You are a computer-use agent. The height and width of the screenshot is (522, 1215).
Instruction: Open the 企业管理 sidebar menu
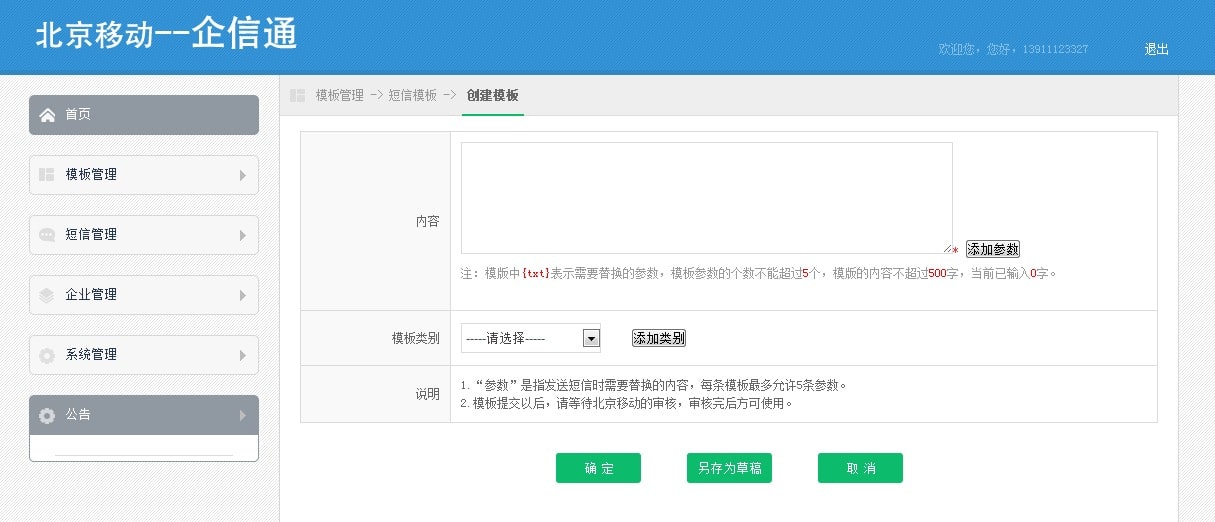point(144,295)
